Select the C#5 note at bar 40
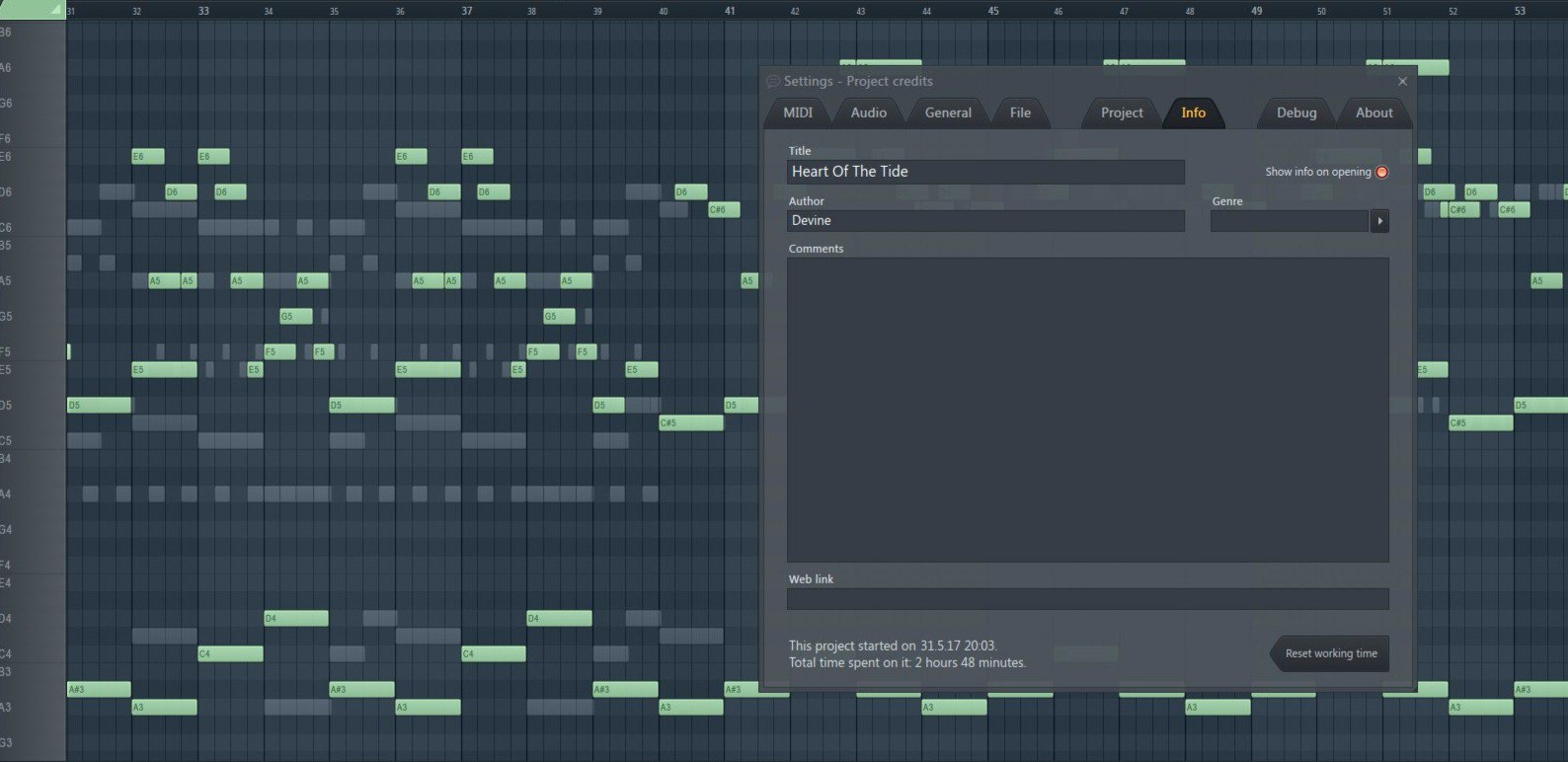This screenshot has height=762, width=1568. 691,422
